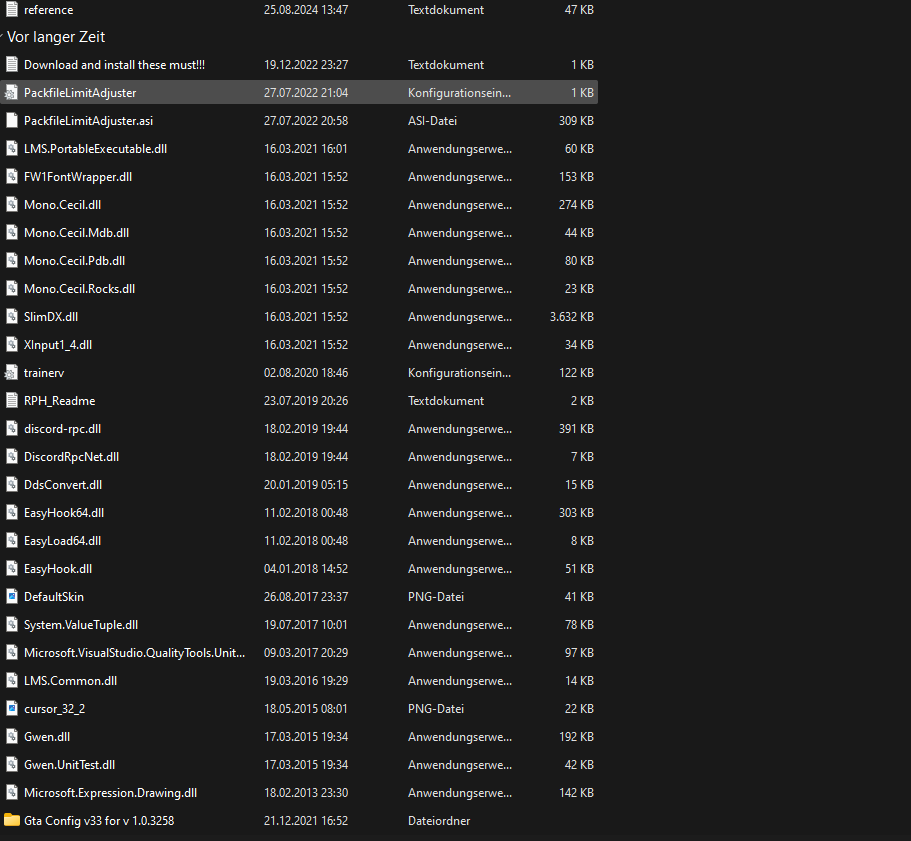The width and height of the screenshot is (911, 841).
Task: Select file name 'LMS.Common.dll'
Action: 70,680
